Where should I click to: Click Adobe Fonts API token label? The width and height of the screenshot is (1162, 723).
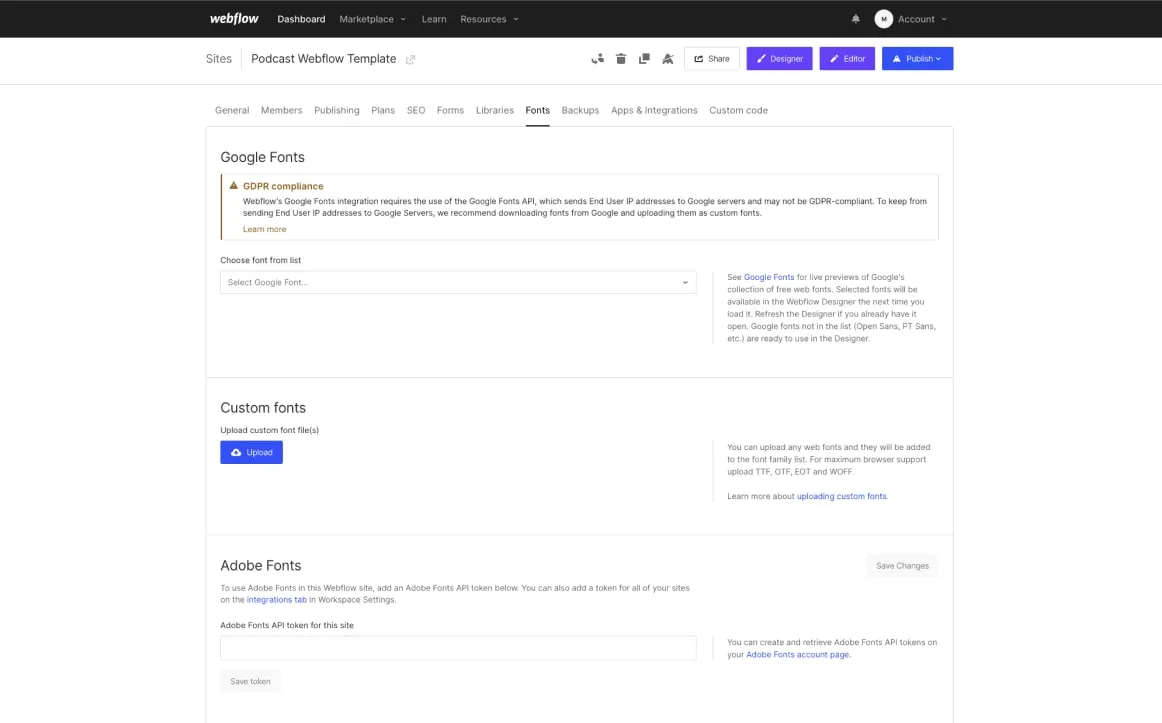coord(287,625)
